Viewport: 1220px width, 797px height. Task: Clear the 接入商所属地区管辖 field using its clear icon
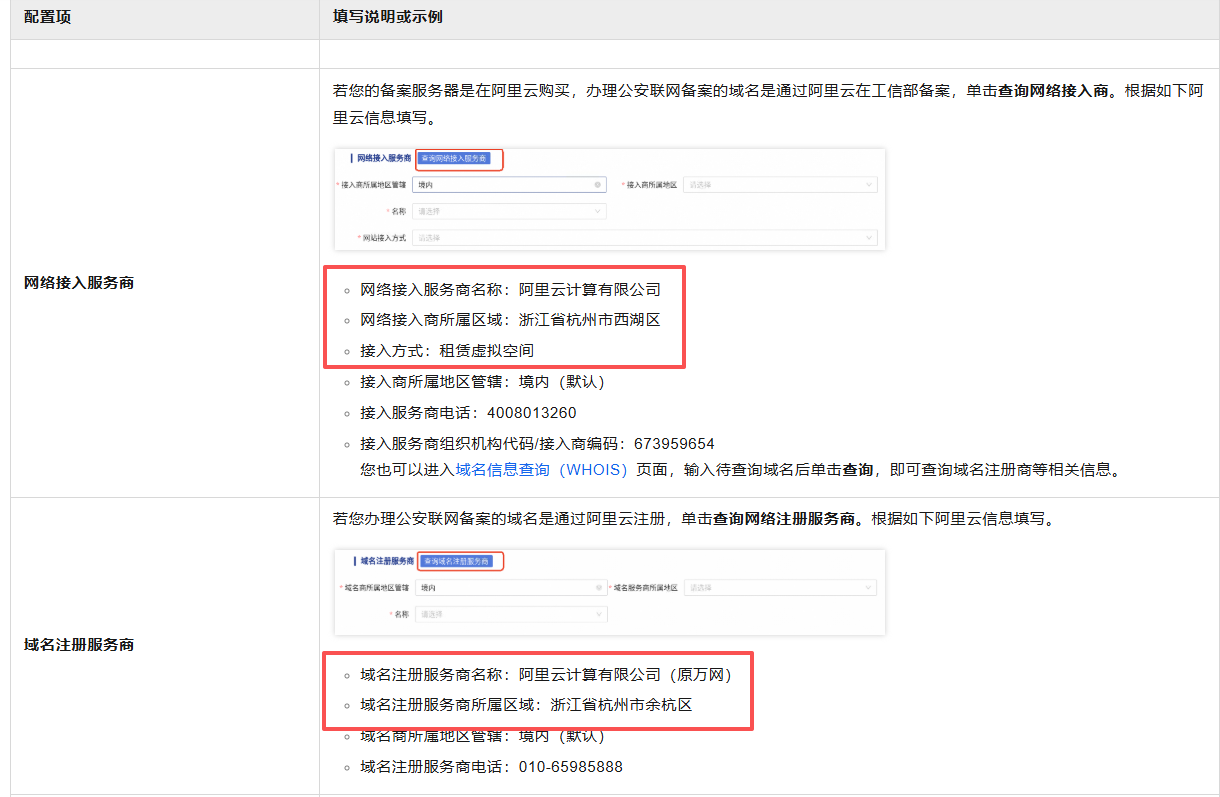click(598, 185)
